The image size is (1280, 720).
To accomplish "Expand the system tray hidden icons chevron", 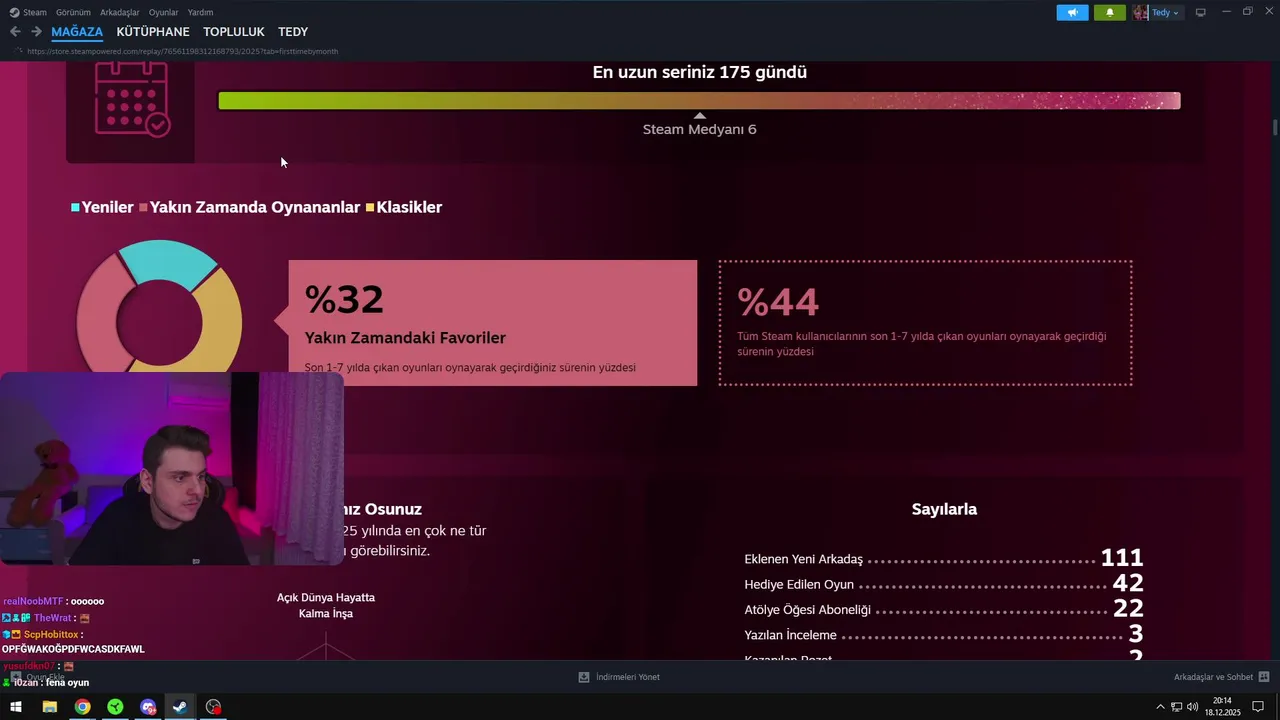I will (x=1160, y=707).
